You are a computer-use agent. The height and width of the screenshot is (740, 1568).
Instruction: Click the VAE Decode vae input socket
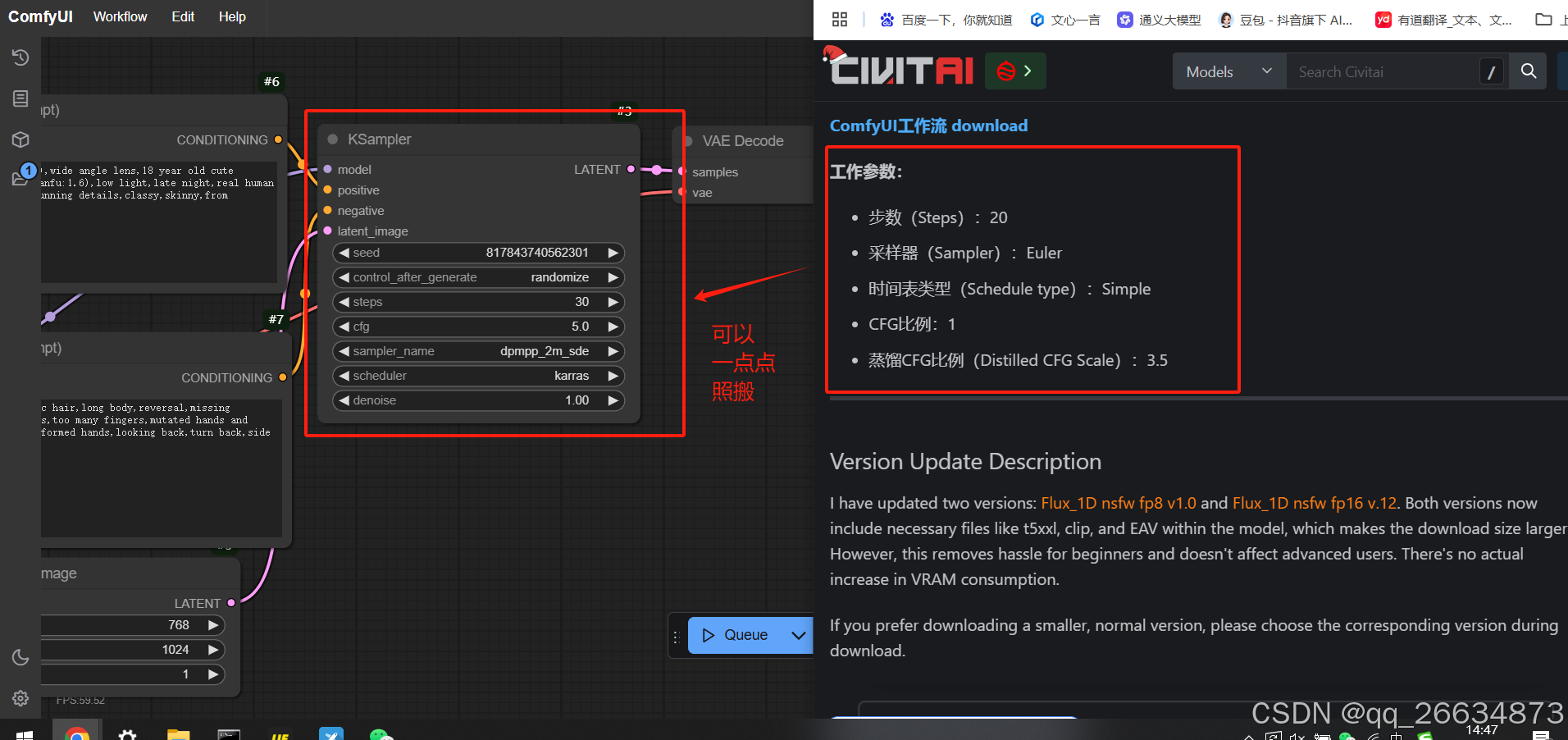click(681, 192)
